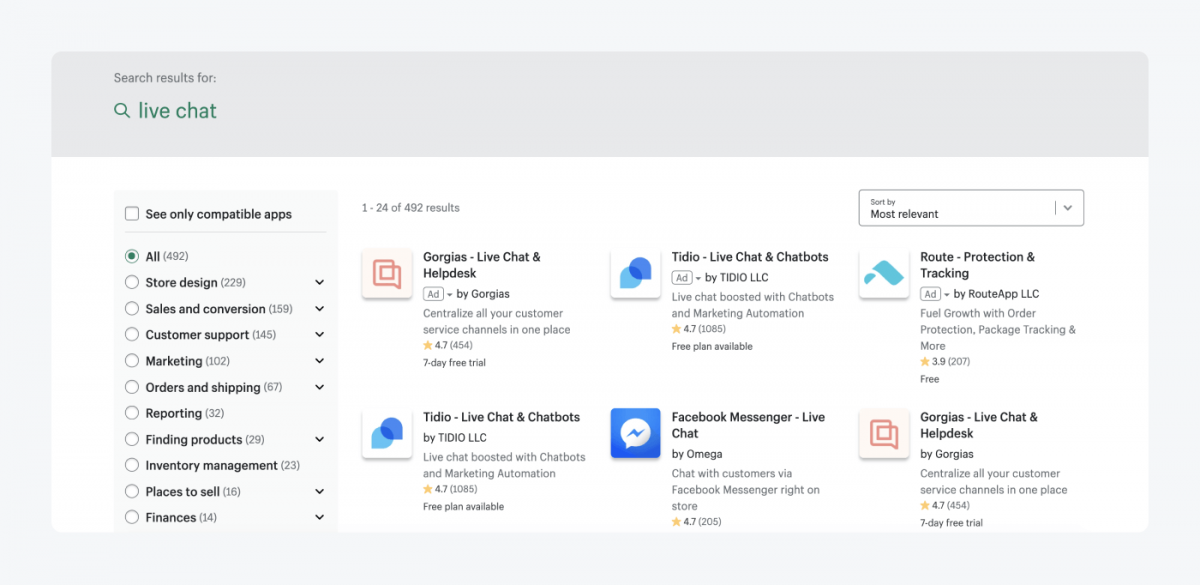
Task: Select the Finances filter radio
Action: [x=132, y=517]
